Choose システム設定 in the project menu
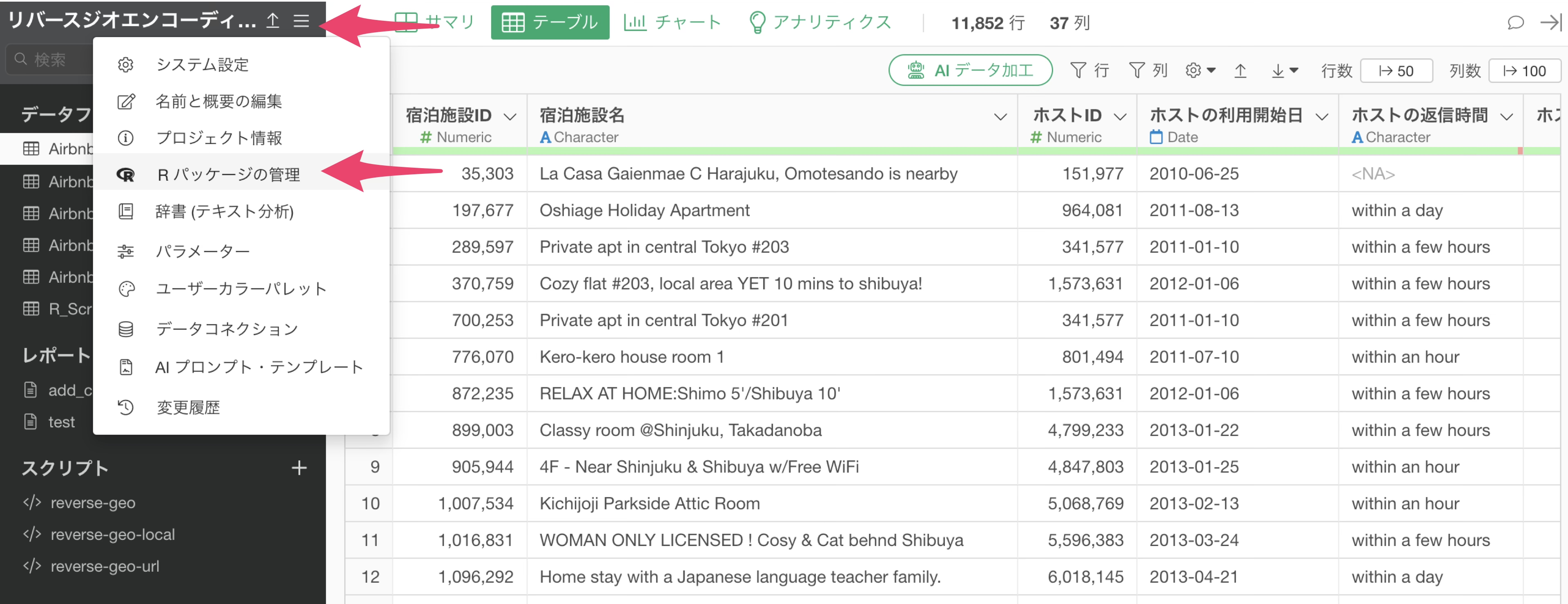Viewport: 1568px width, 604px height. 202,64
